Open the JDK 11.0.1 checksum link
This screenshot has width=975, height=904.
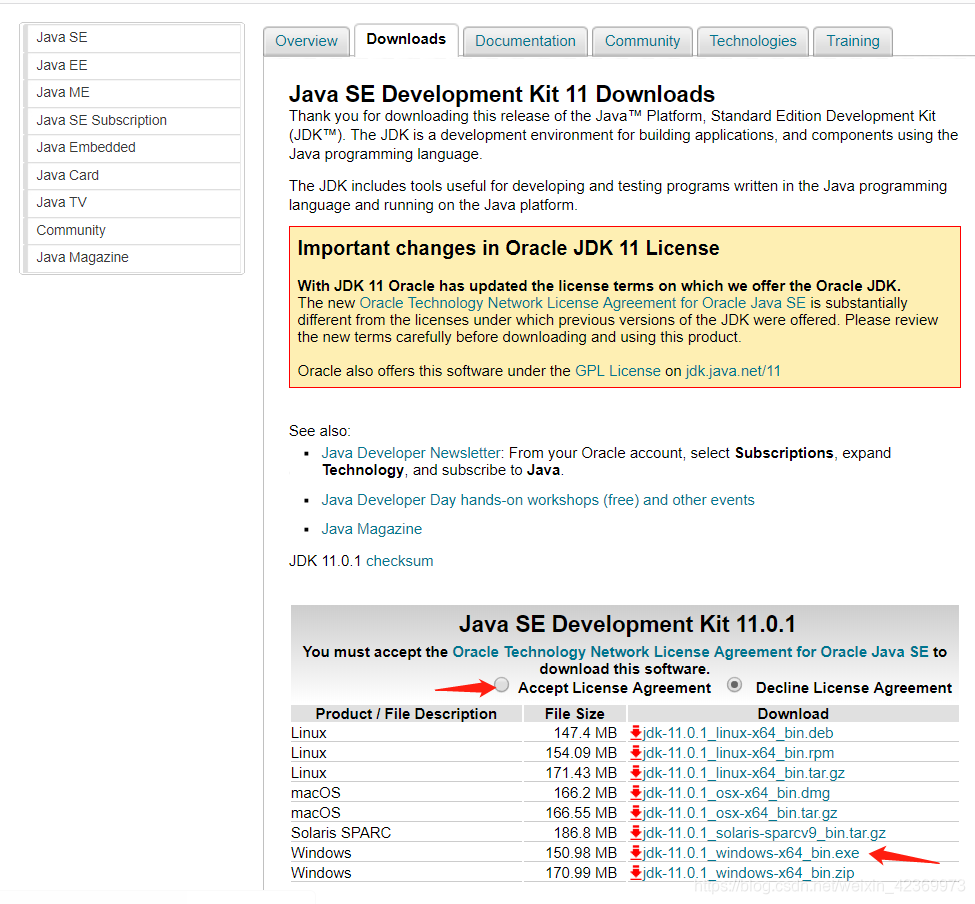tap(400, 561)
